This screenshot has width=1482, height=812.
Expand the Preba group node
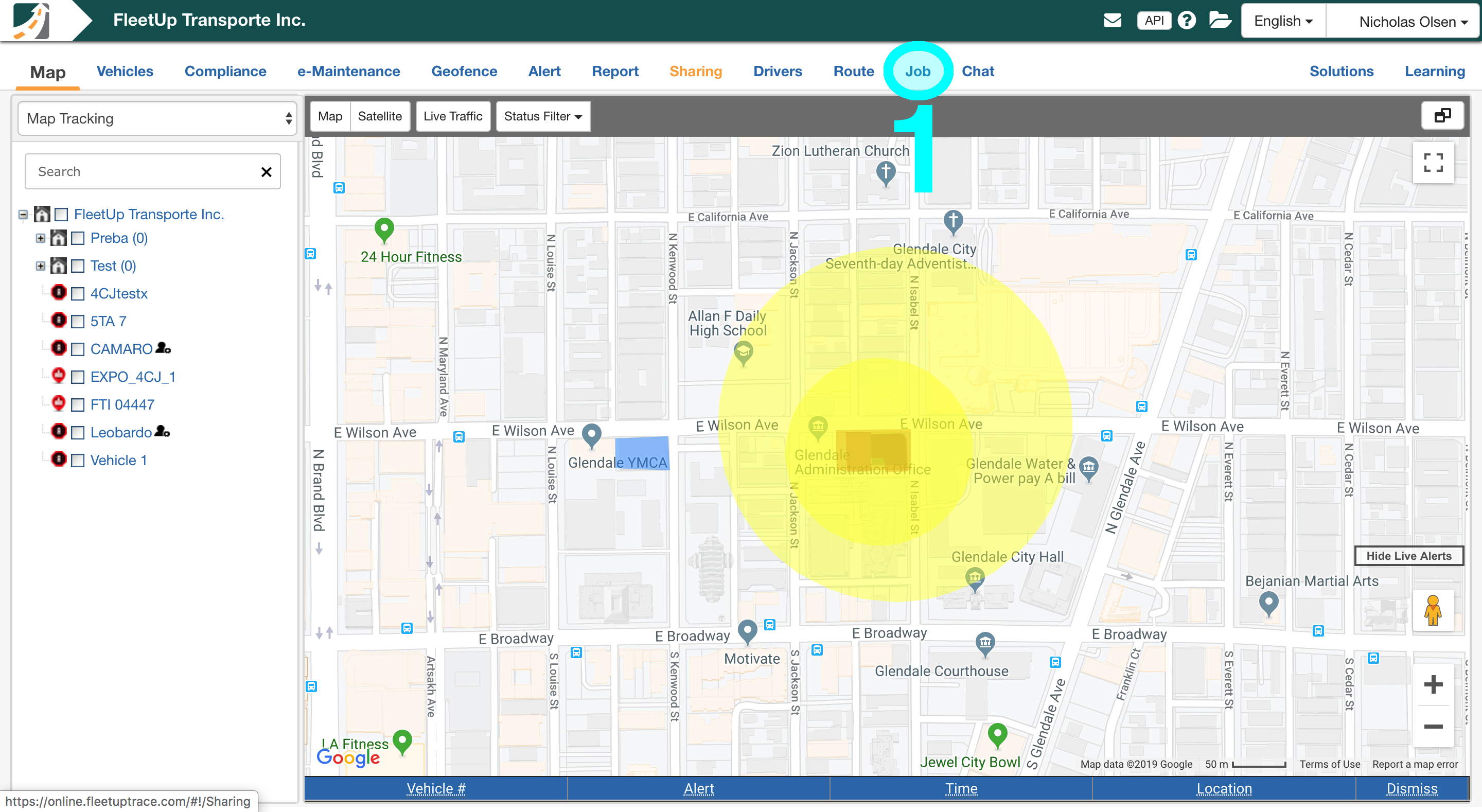pyautogui.click(x=40, y=238)
